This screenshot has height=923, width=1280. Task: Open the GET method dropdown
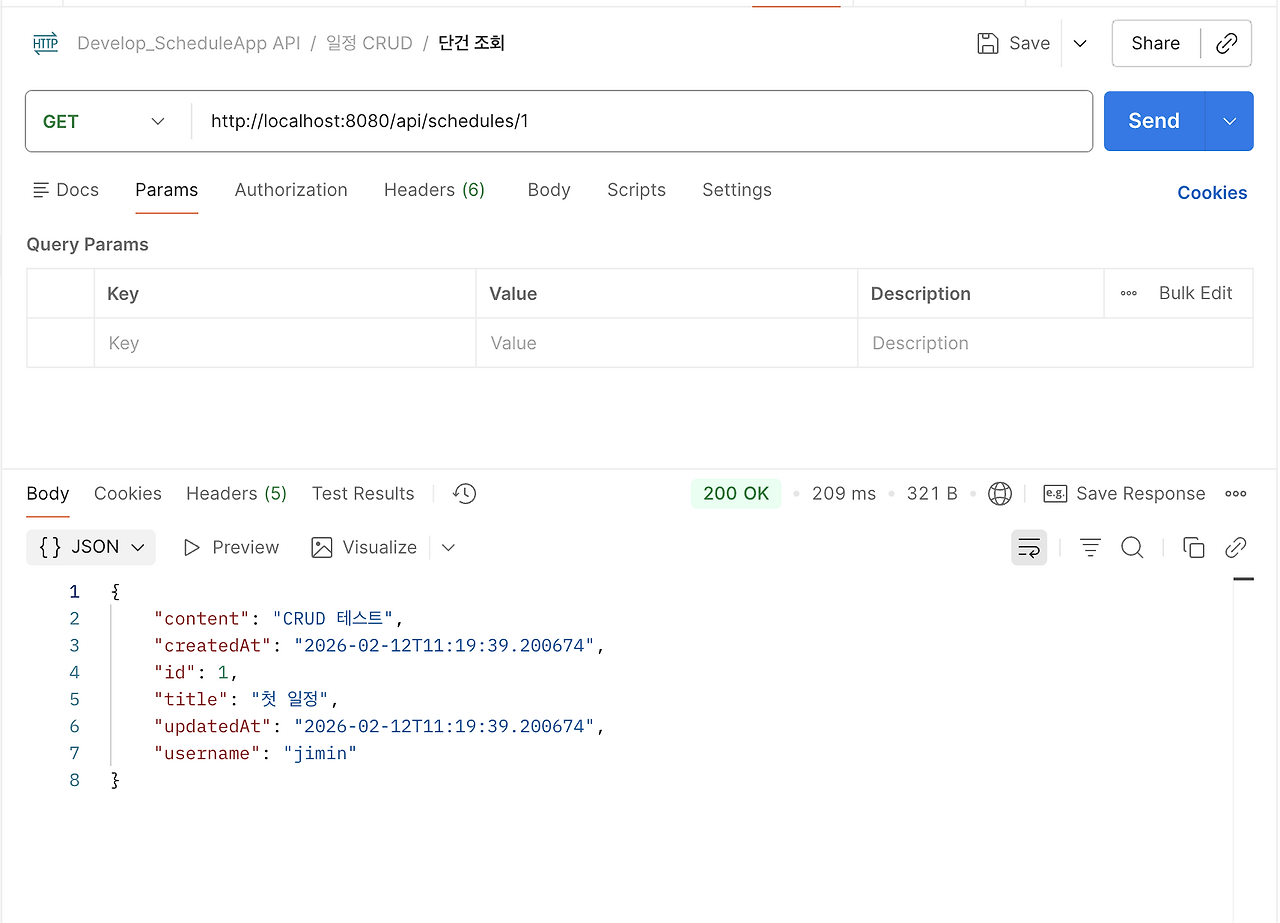point(106,121)
